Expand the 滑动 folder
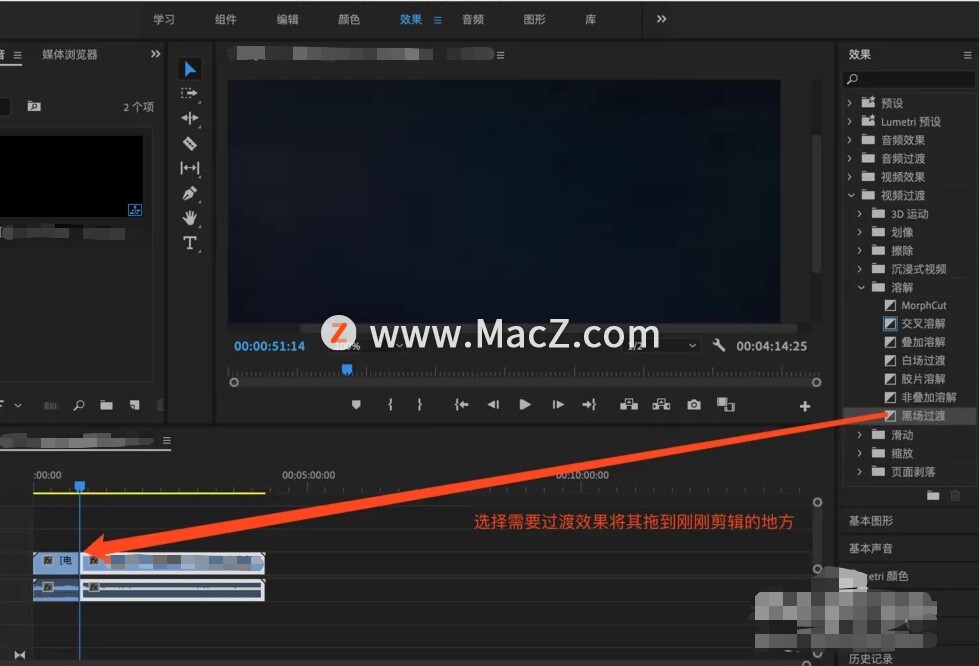The image size is (979, 666). coord(860,434)
